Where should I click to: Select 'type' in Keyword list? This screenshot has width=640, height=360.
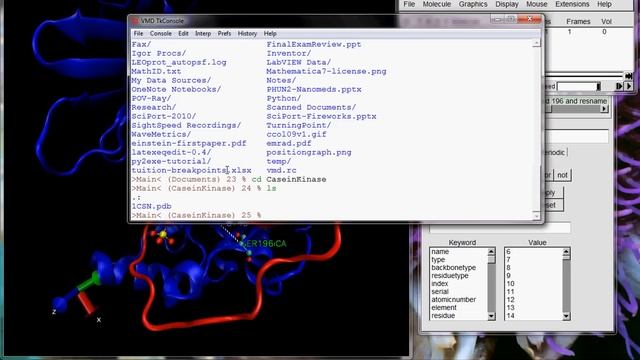coord(438,260)
